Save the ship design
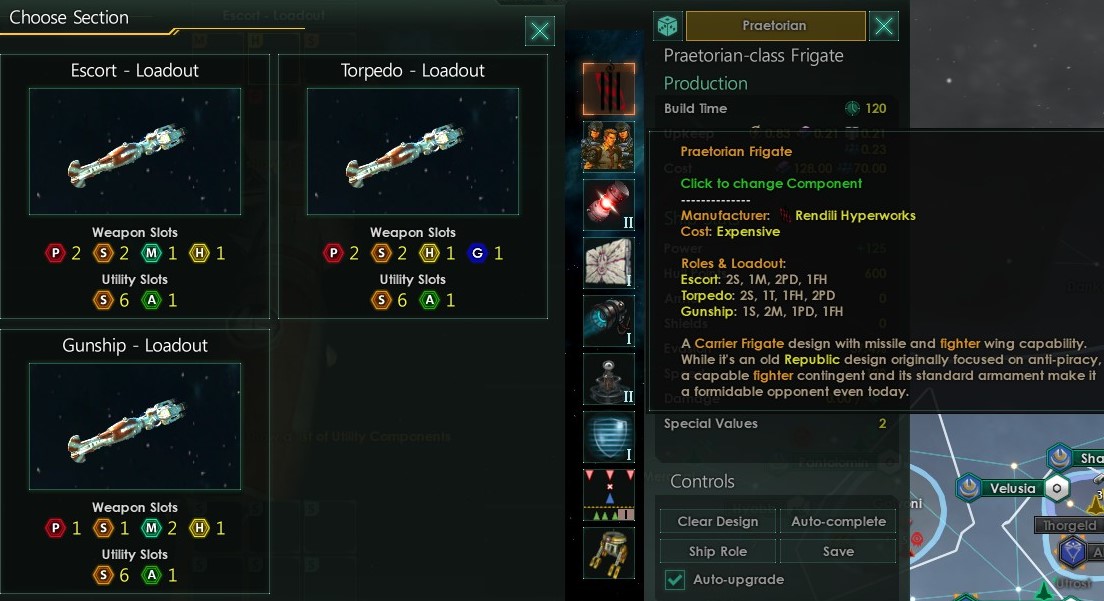The width and height of the screenshot is (1104, 601). [838, 551]
